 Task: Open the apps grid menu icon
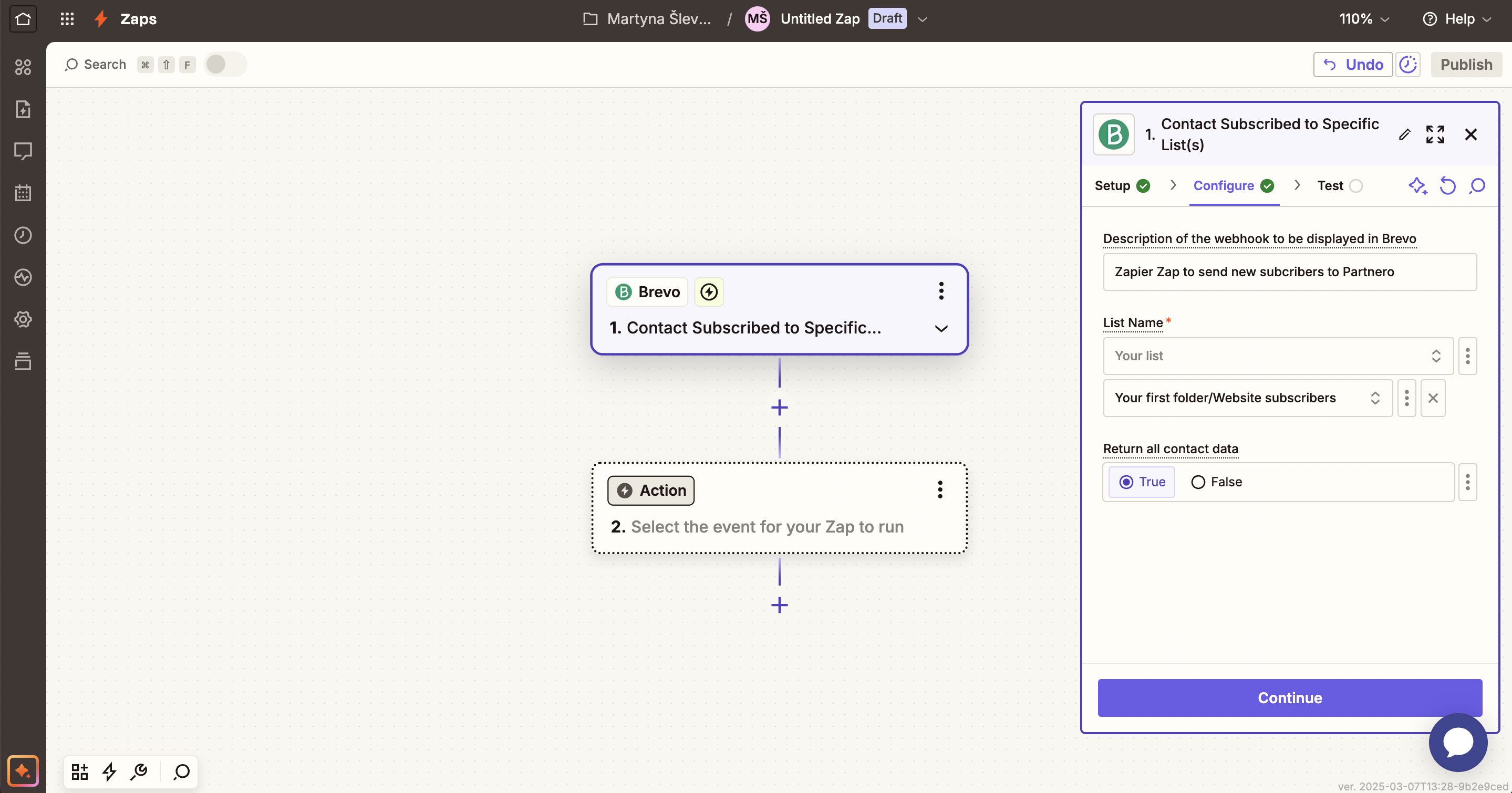tap(67, 19)
